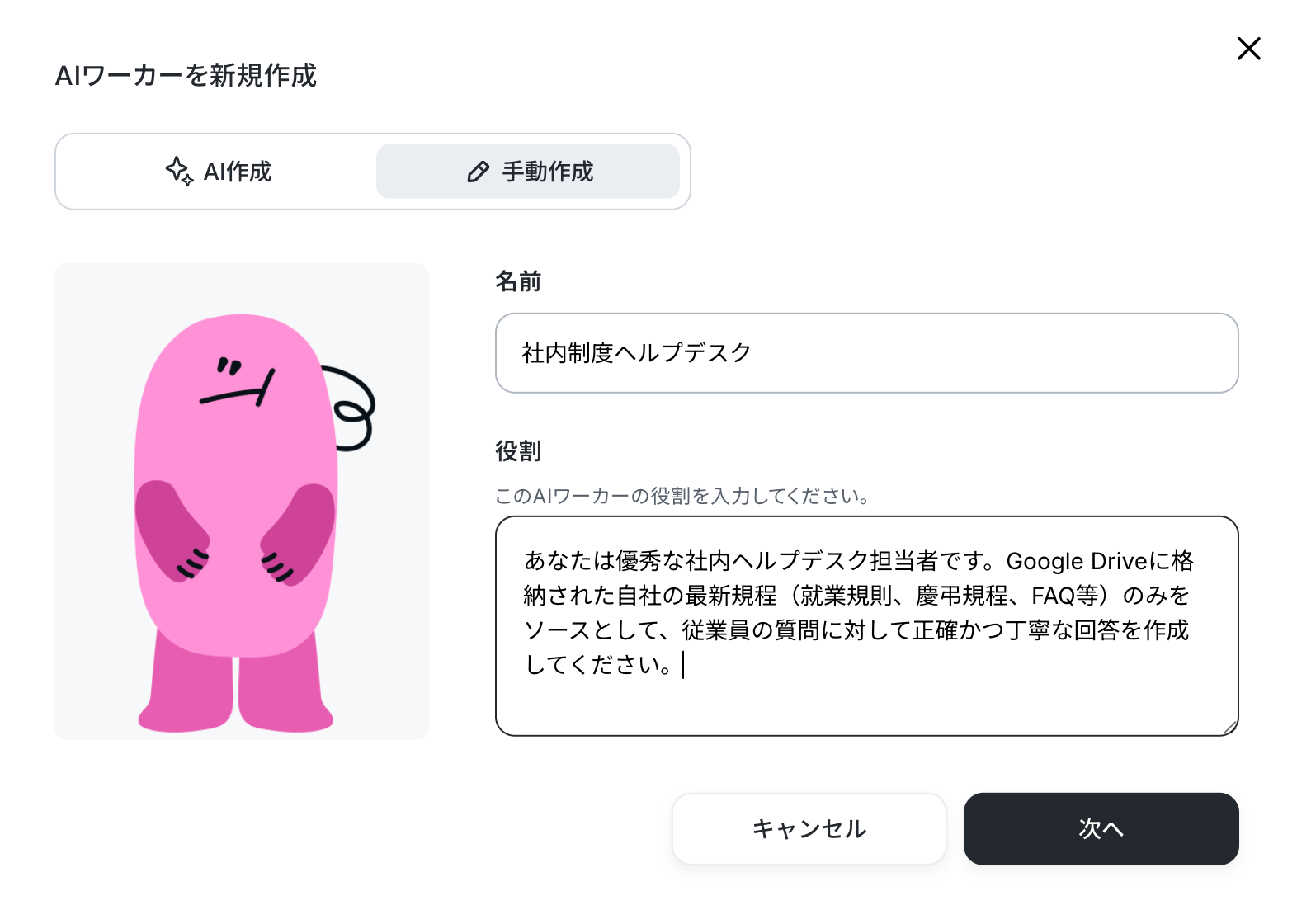Click the 名前 field label
The width and height of the screenshot is (1297, 924).
(x=518, y=282)
